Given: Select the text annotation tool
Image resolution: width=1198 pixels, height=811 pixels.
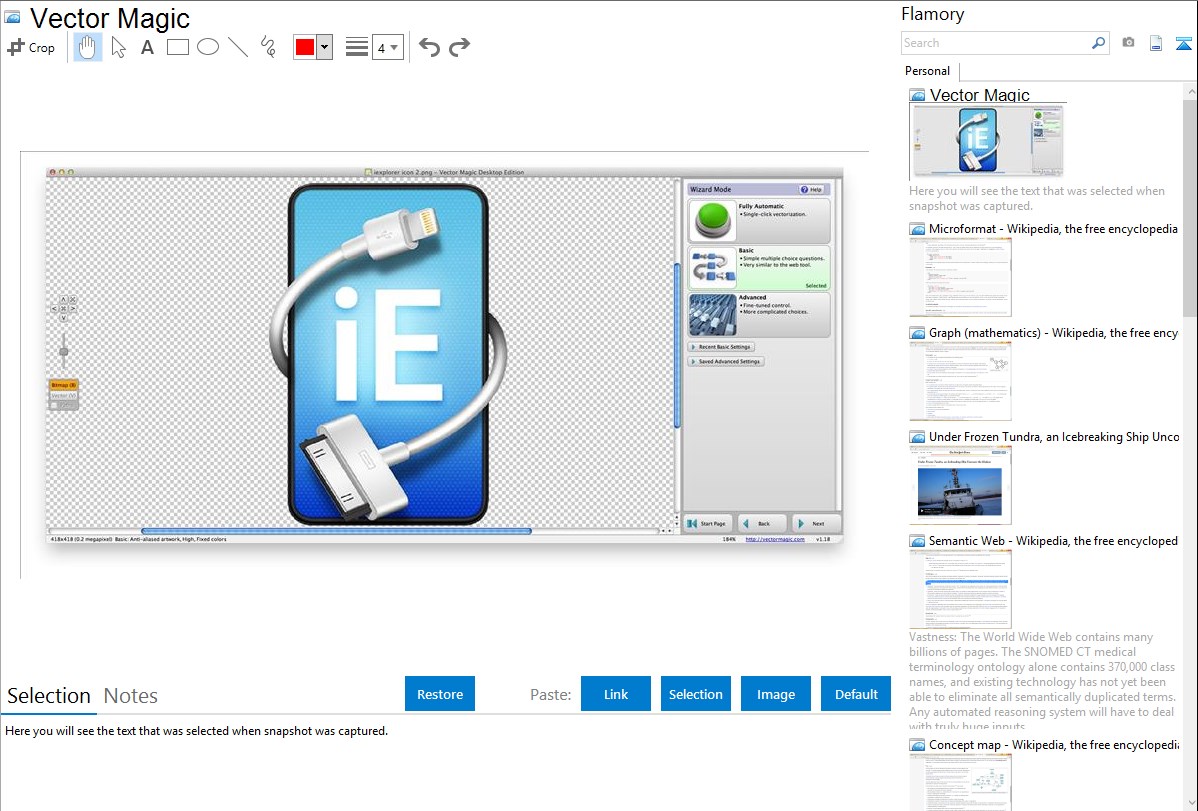Looking at the screenshot, I should coord(147,47).
